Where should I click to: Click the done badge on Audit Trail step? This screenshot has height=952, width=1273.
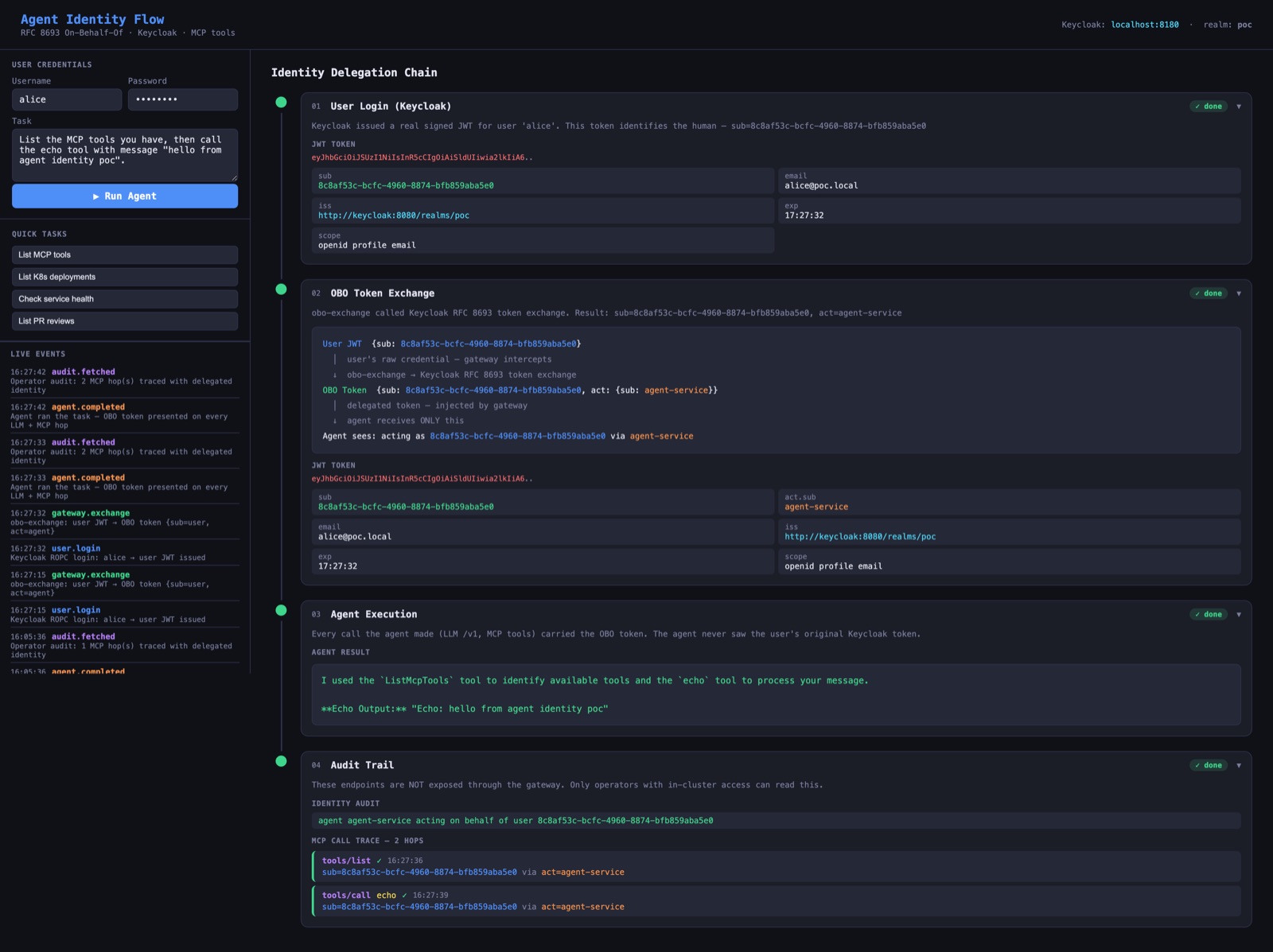[1209, 766]
